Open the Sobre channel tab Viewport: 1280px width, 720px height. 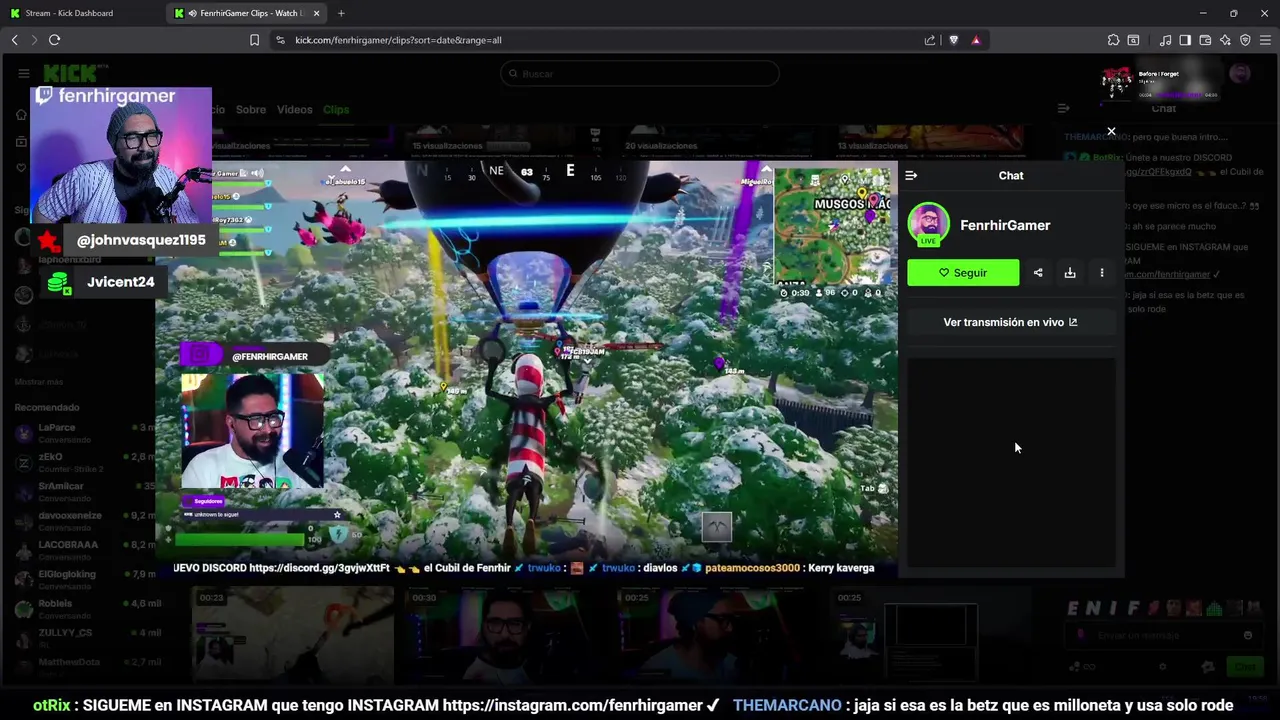point(251,109)
